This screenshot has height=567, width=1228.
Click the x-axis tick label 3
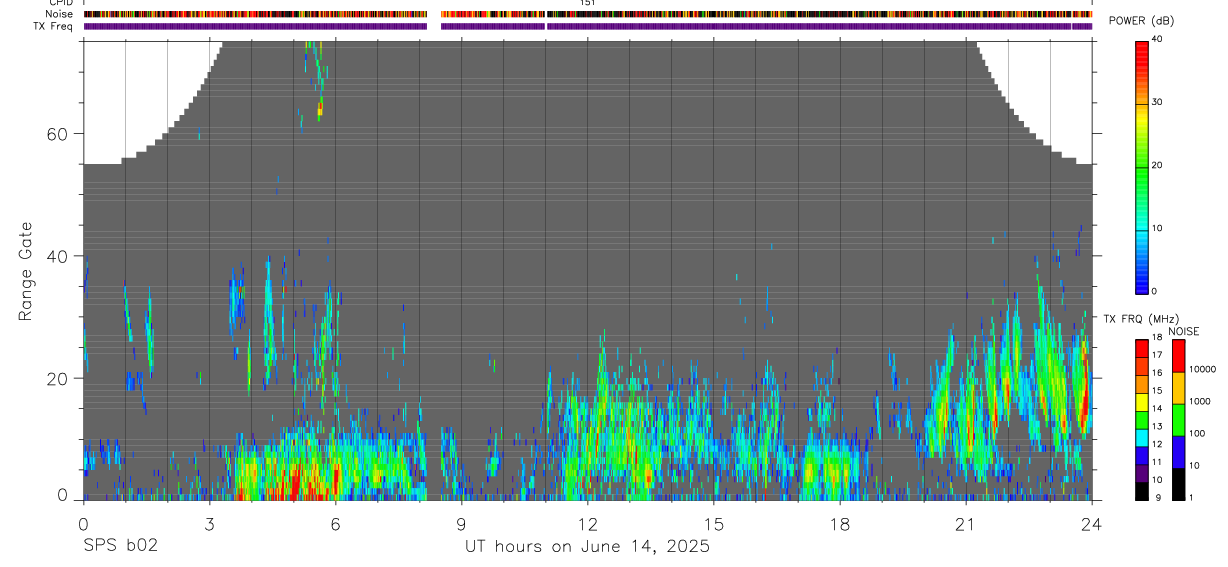[x=209, y=524]
